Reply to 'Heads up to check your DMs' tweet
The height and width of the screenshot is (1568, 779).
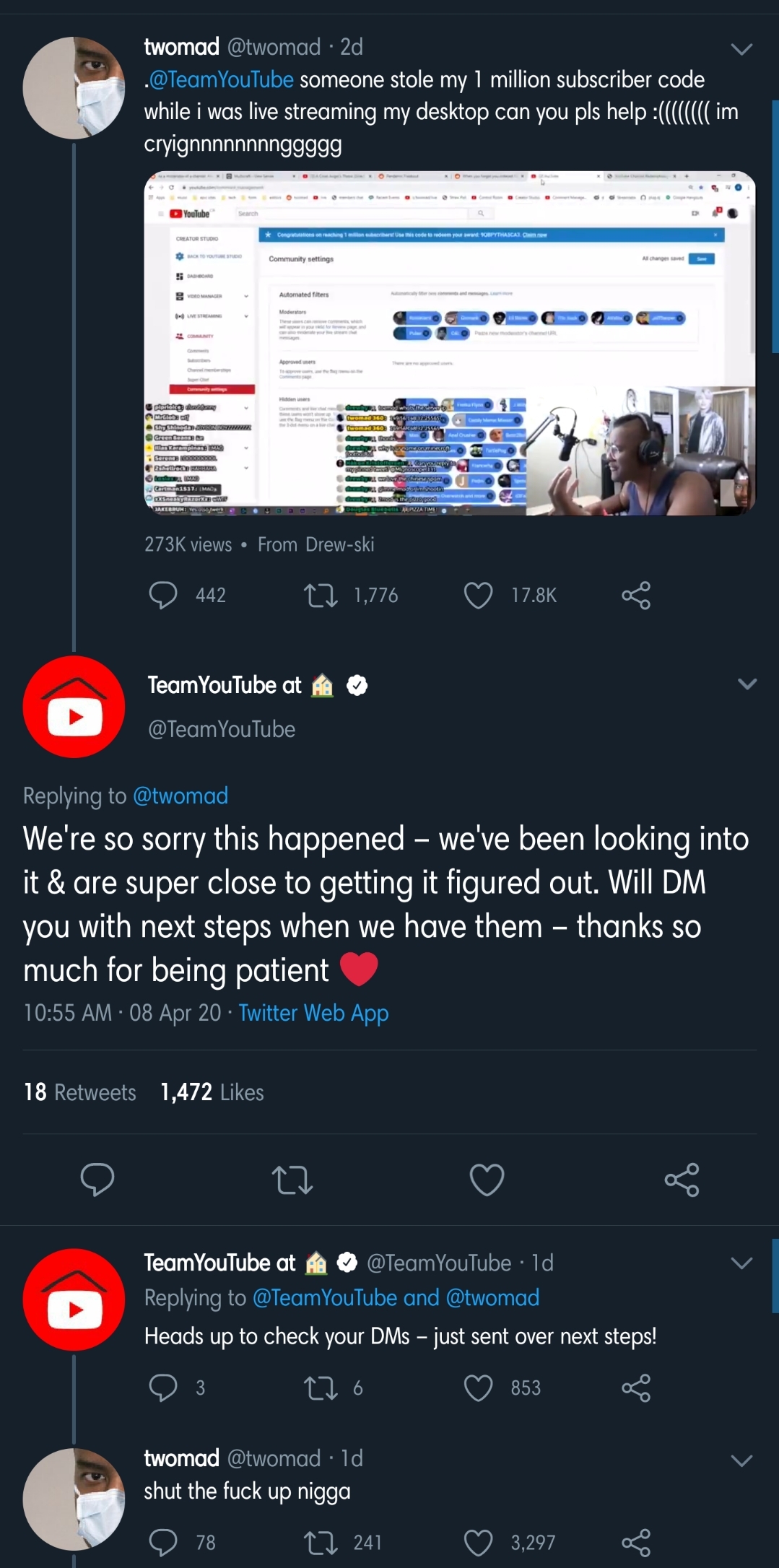click(163, 1388)
